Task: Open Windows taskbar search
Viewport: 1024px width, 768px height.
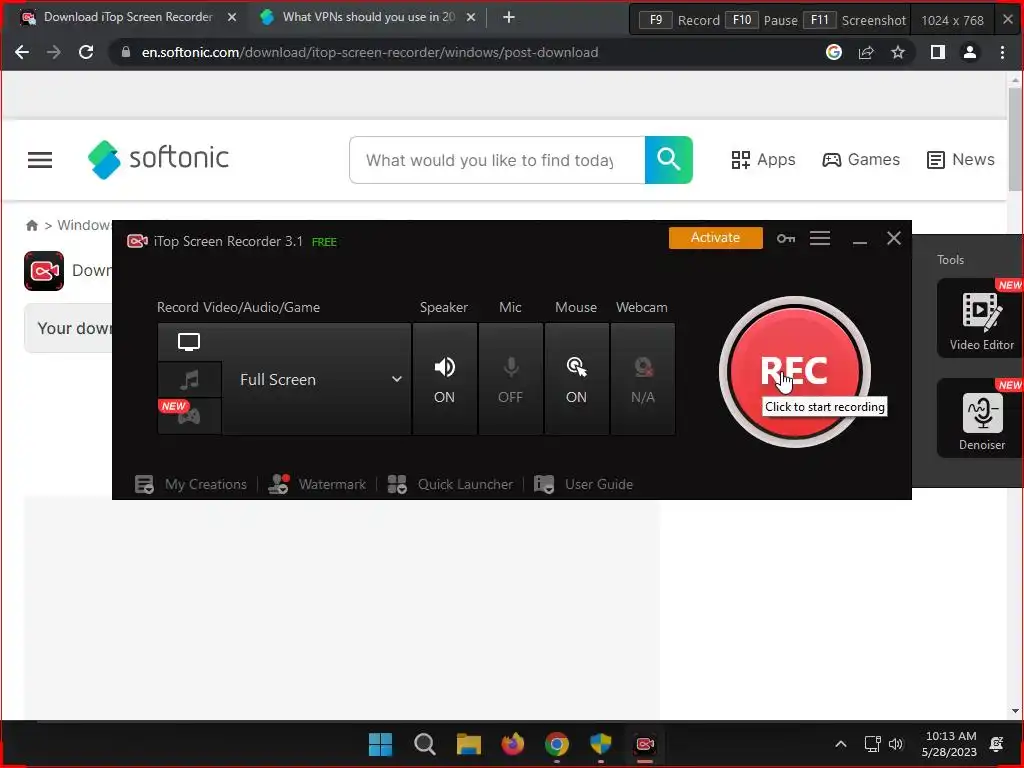Action: 424,744
